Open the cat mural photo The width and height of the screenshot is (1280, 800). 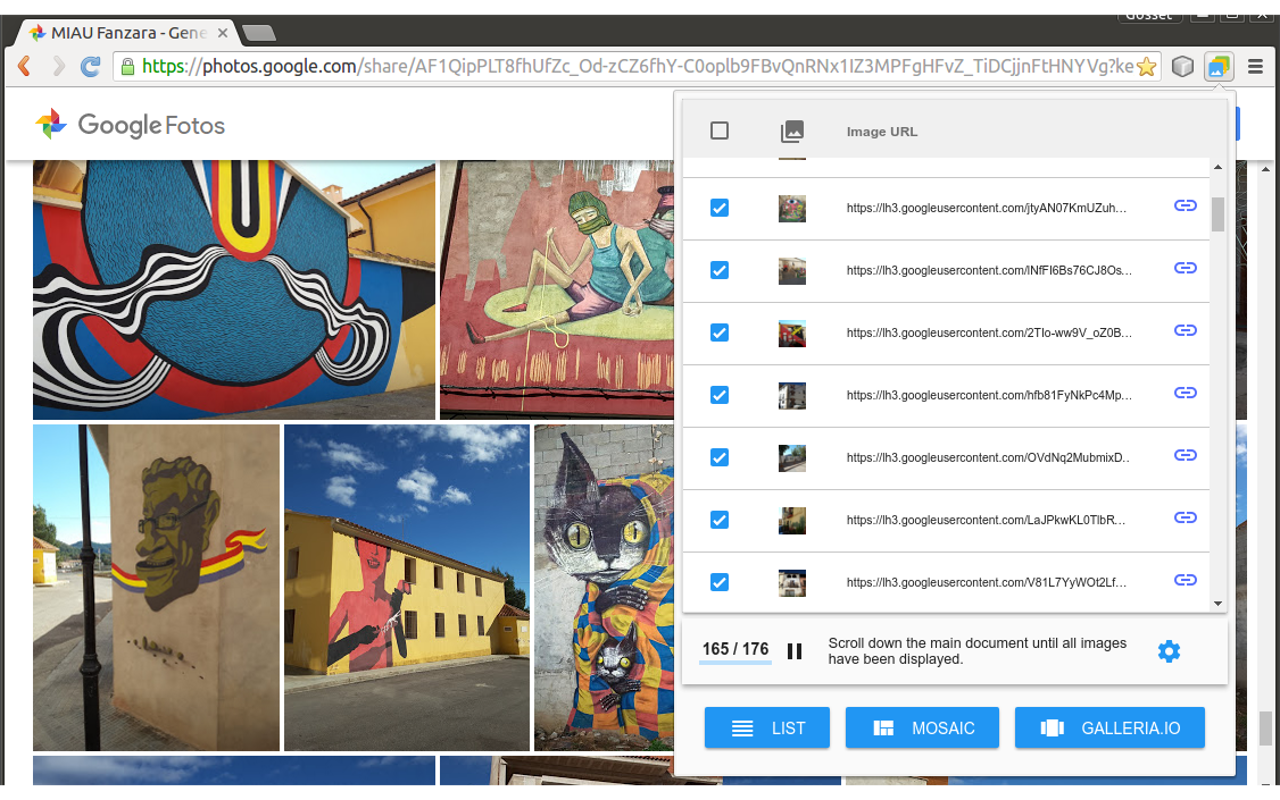coord(603,587)
